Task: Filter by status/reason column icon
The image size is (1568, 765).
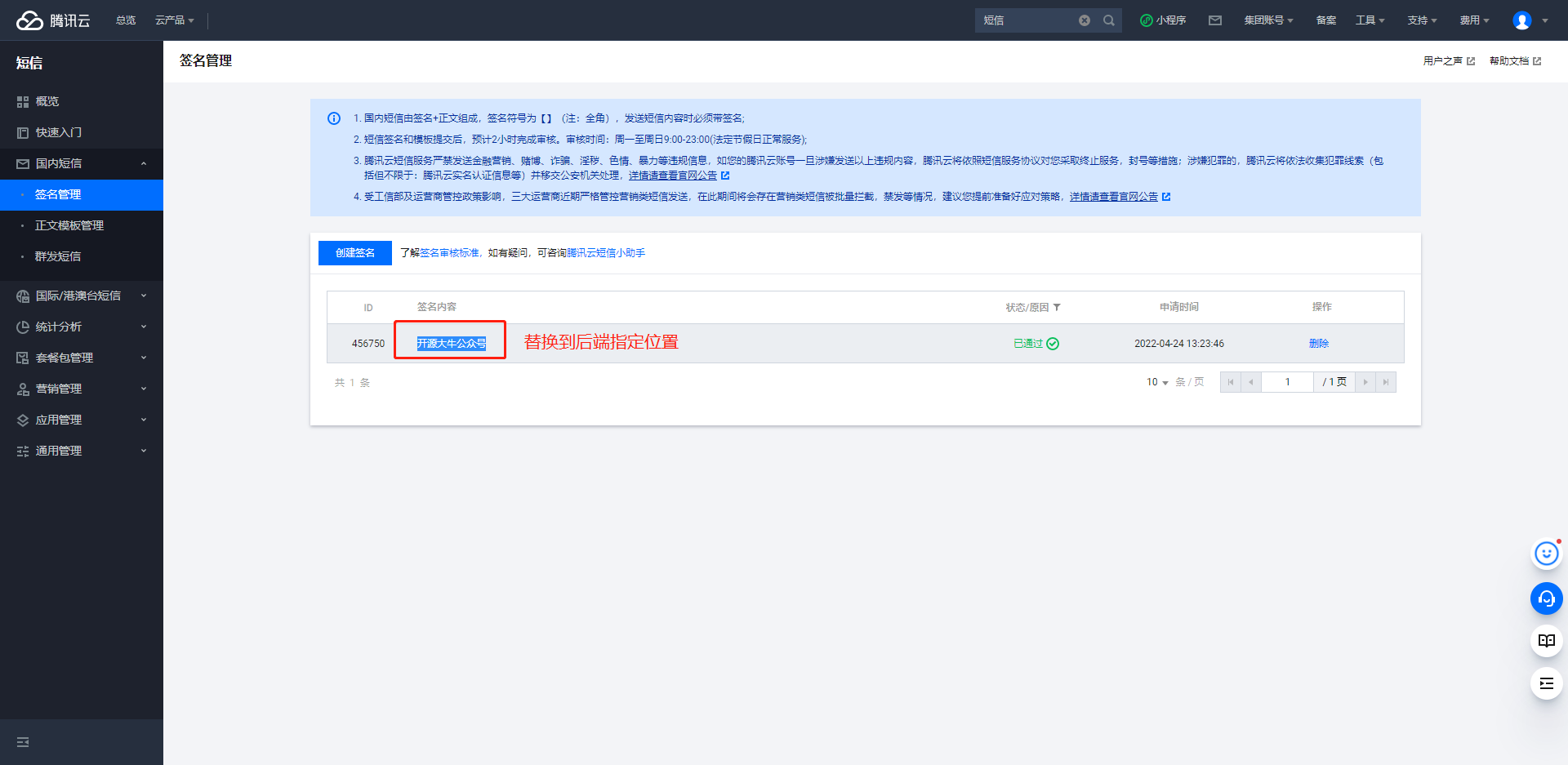Action: 1057,308
